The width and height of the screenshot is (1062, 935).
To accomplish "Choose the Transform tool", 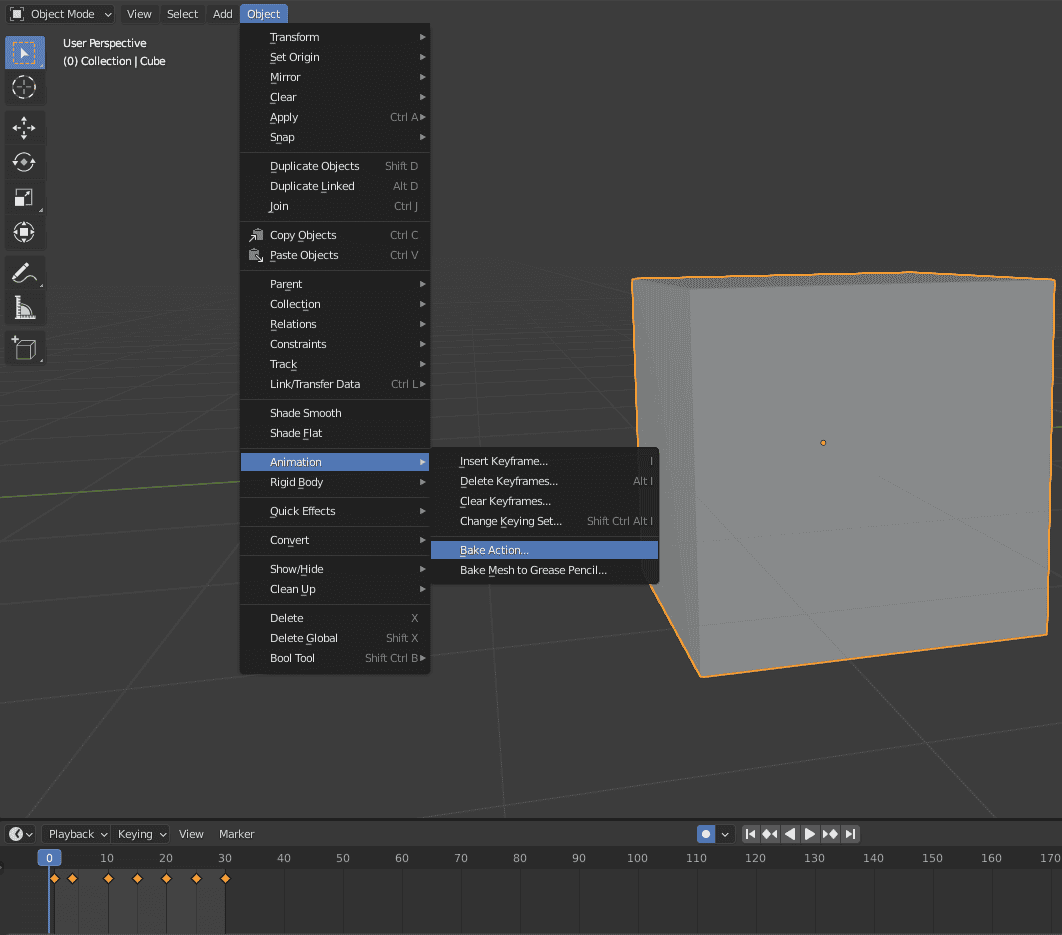I will [25, 232].
